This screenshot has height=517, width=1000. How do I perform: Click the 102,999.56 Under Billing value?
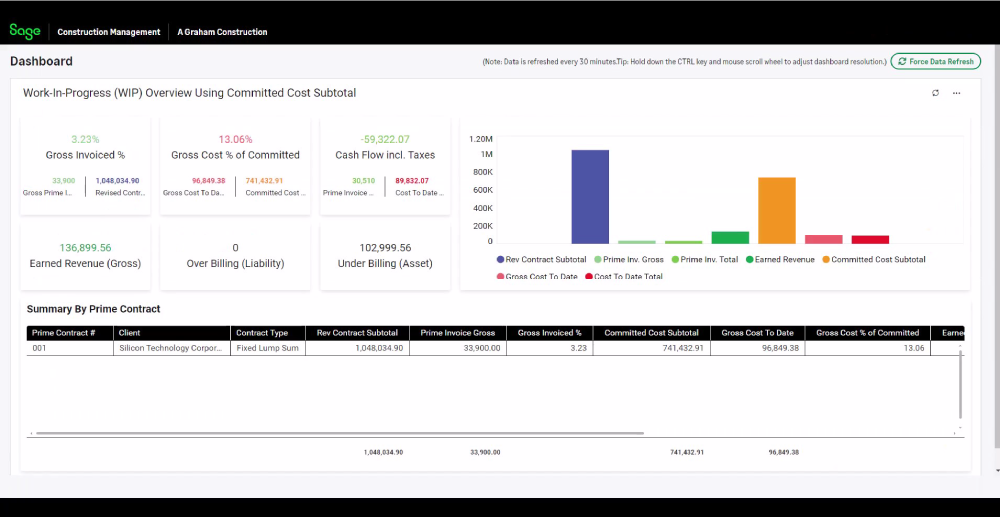385,247
